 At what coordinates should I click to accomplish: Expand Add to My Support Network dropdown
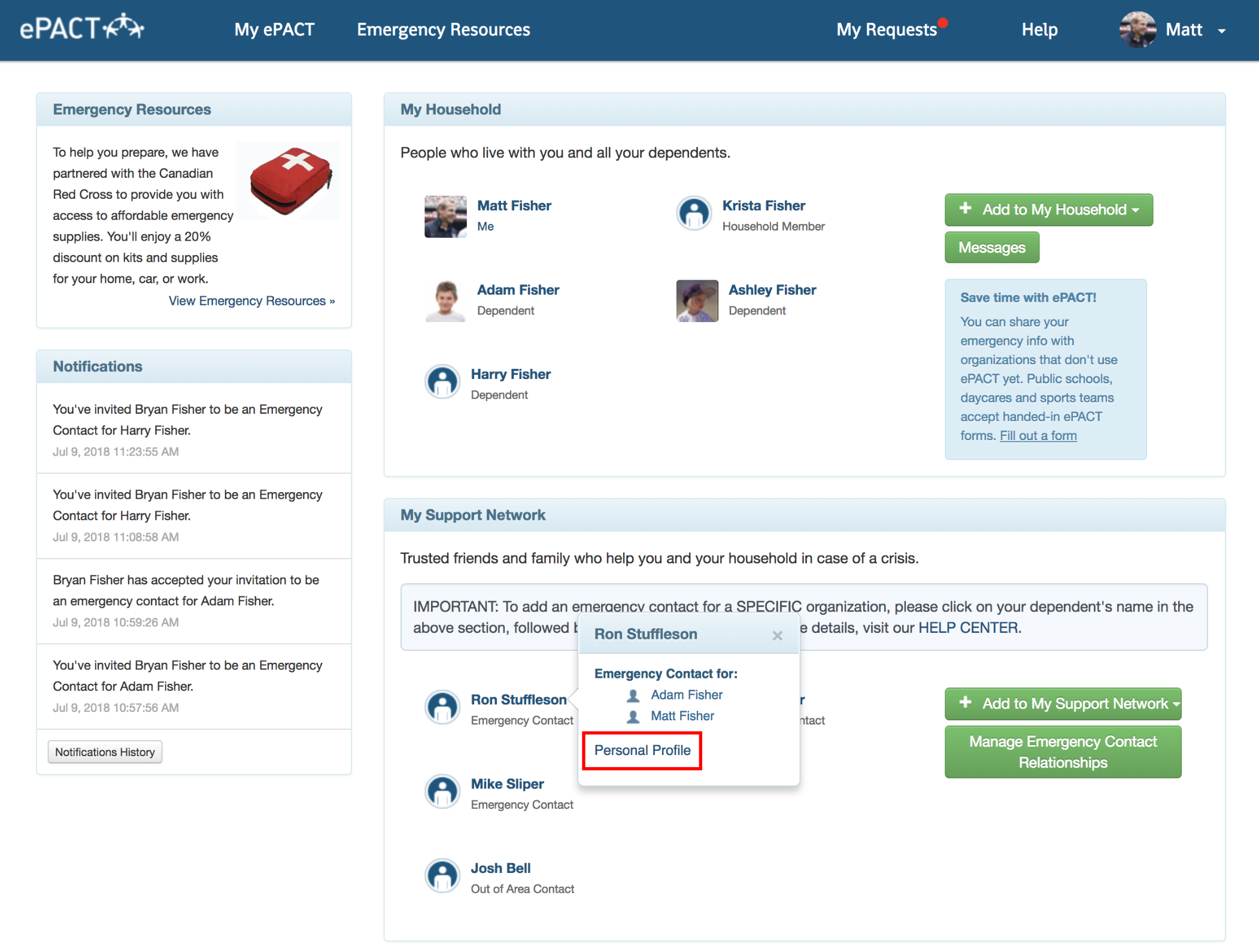tap(1063, 704)
